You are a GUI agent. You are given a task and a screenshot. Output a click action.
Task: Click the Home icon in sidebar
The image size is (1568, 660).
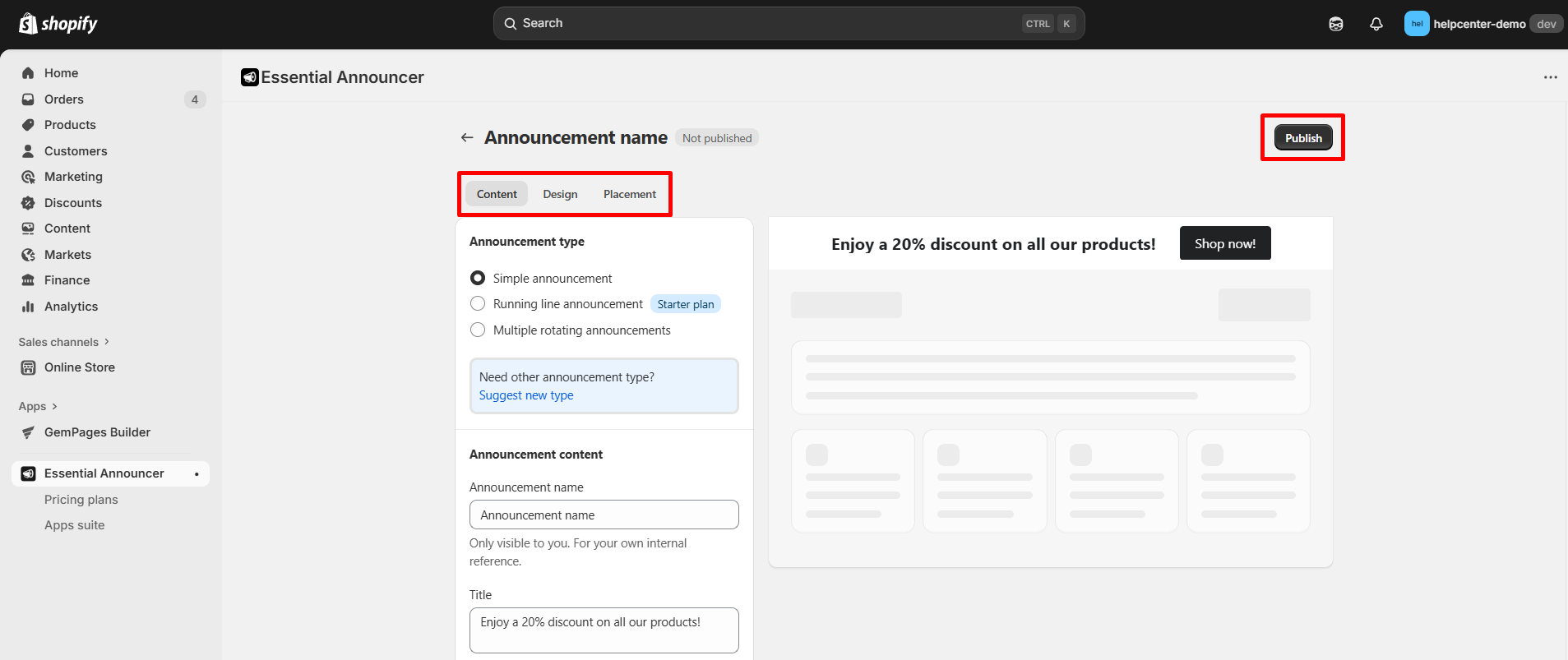click(x=28, y=73)
